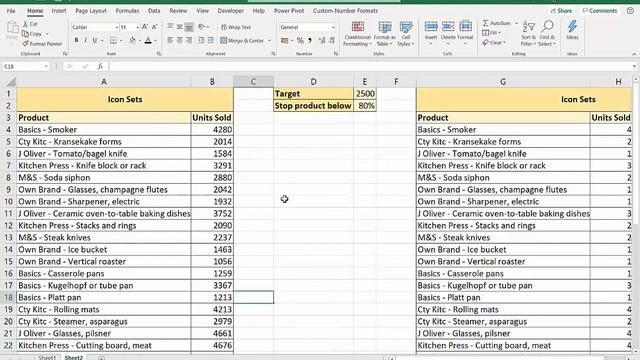
Task: Apply Comma Style format
Action: coord(310,40)
